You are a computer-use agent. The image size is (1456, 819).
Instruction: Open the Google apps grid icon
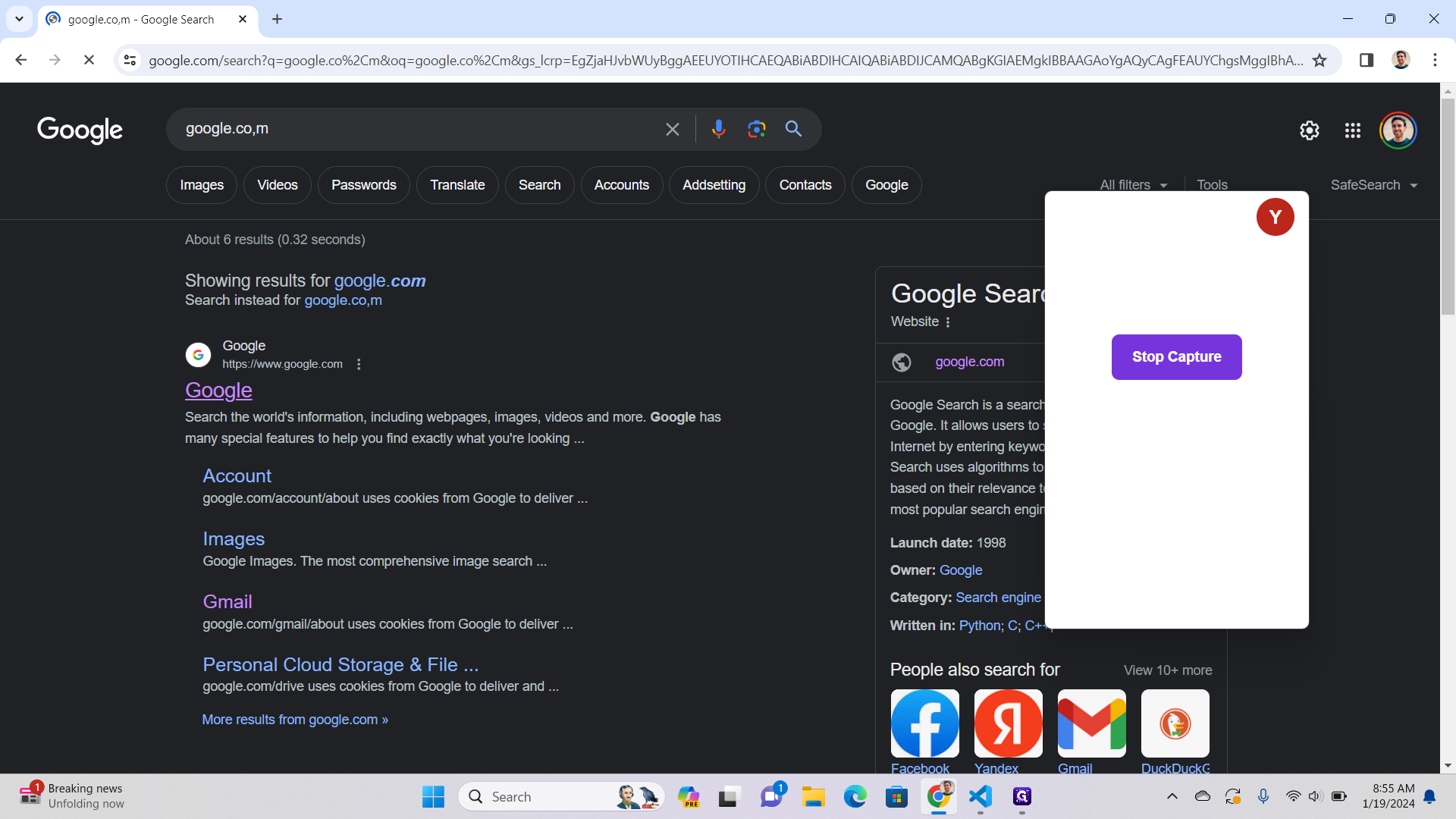click(1352, 130)
